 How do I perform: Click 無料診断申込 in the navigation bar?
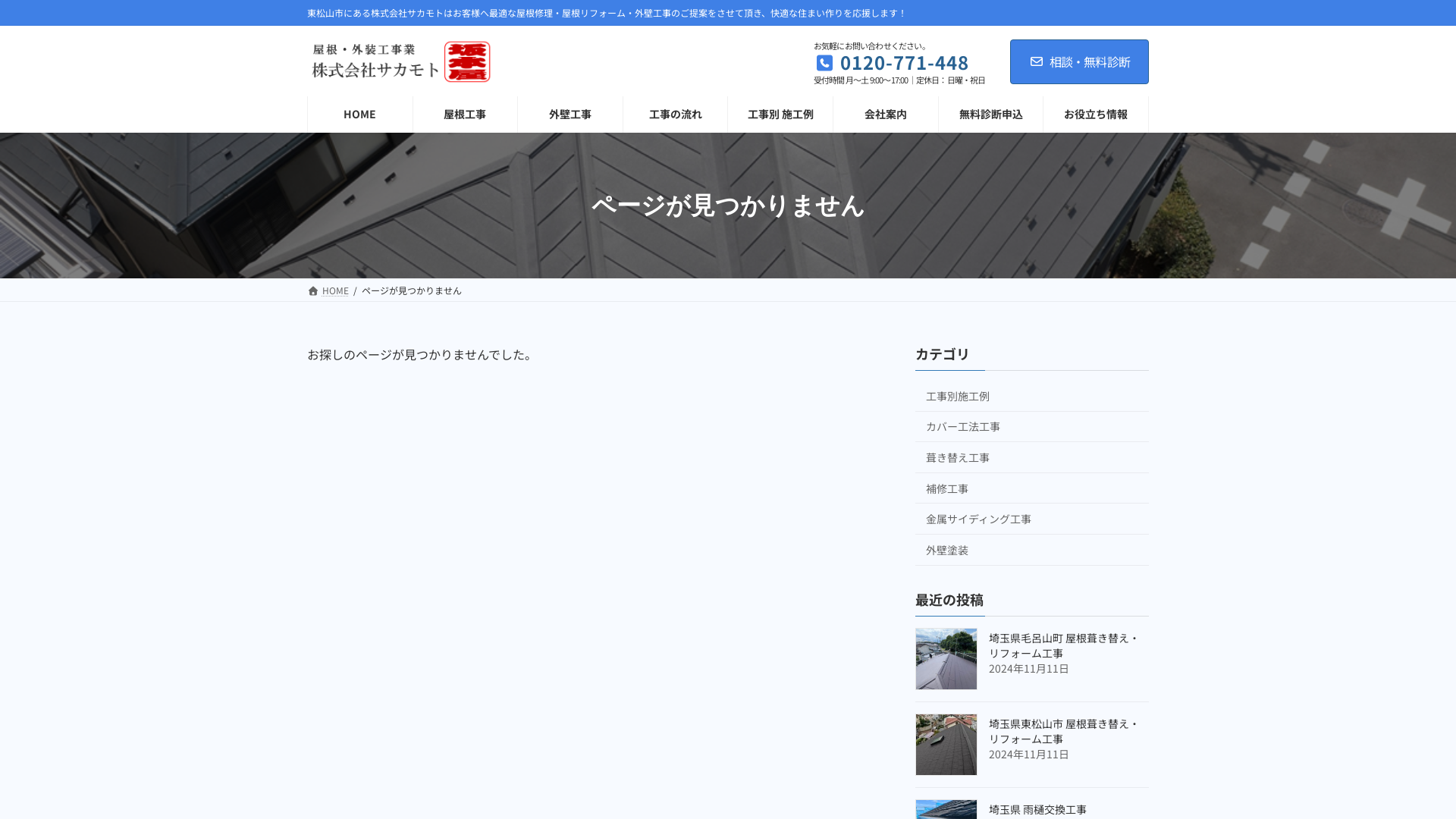pyautogui.click(x=990, y=115)
